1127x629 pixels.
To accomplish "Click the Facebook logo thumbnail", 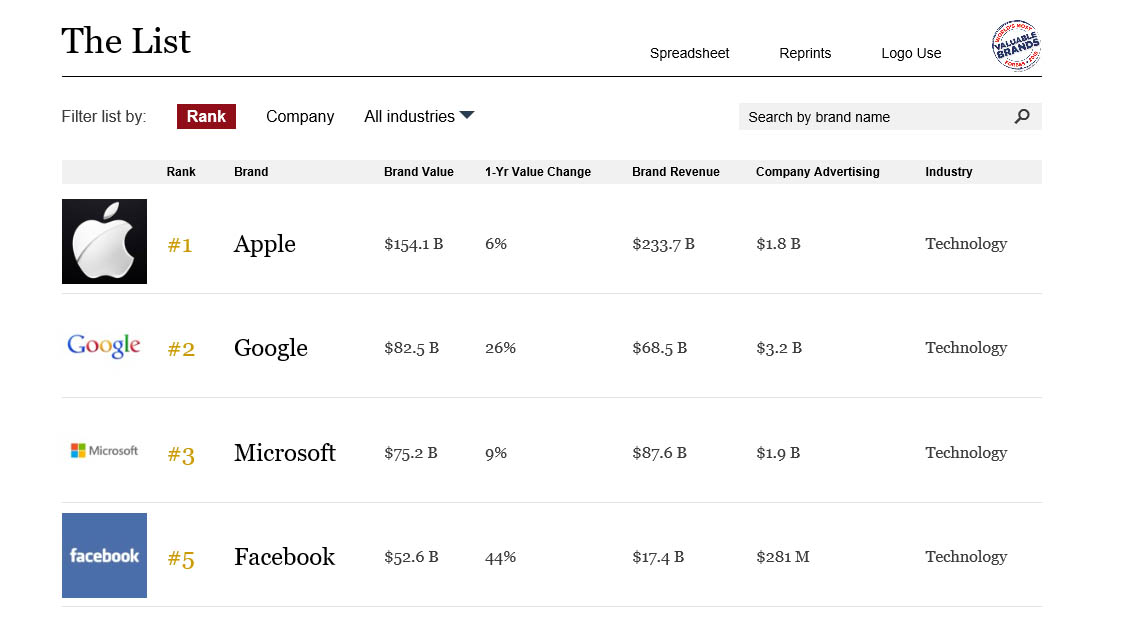I will (104, 556).
